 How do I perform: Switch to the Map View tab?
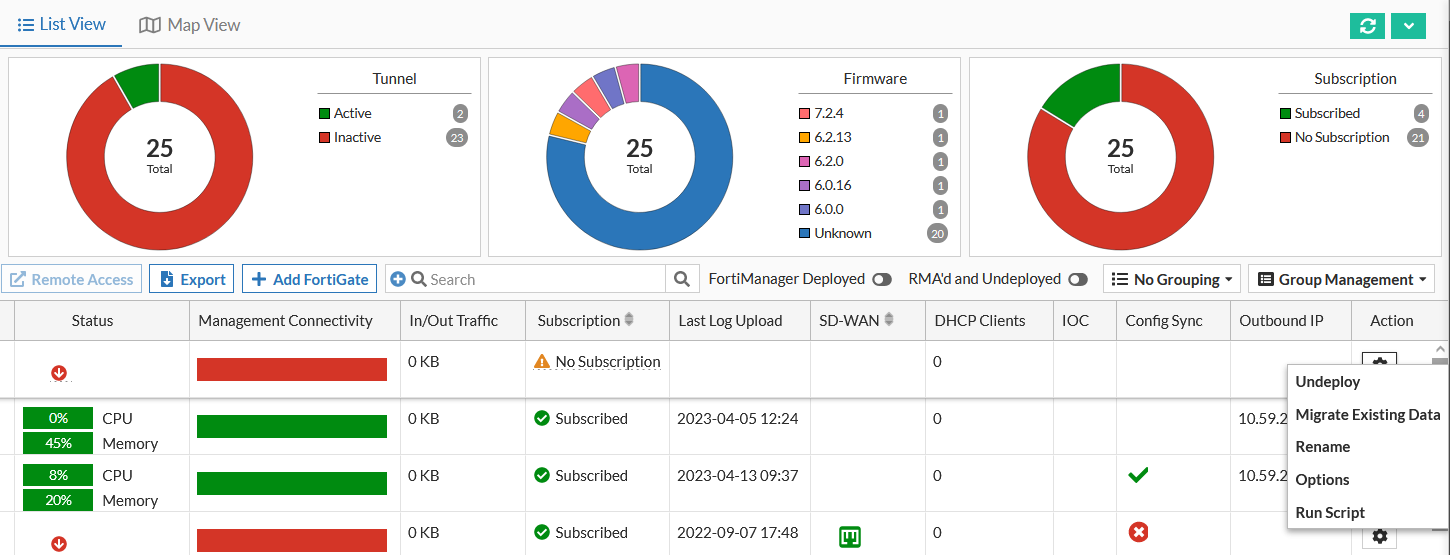click(190, 24)
